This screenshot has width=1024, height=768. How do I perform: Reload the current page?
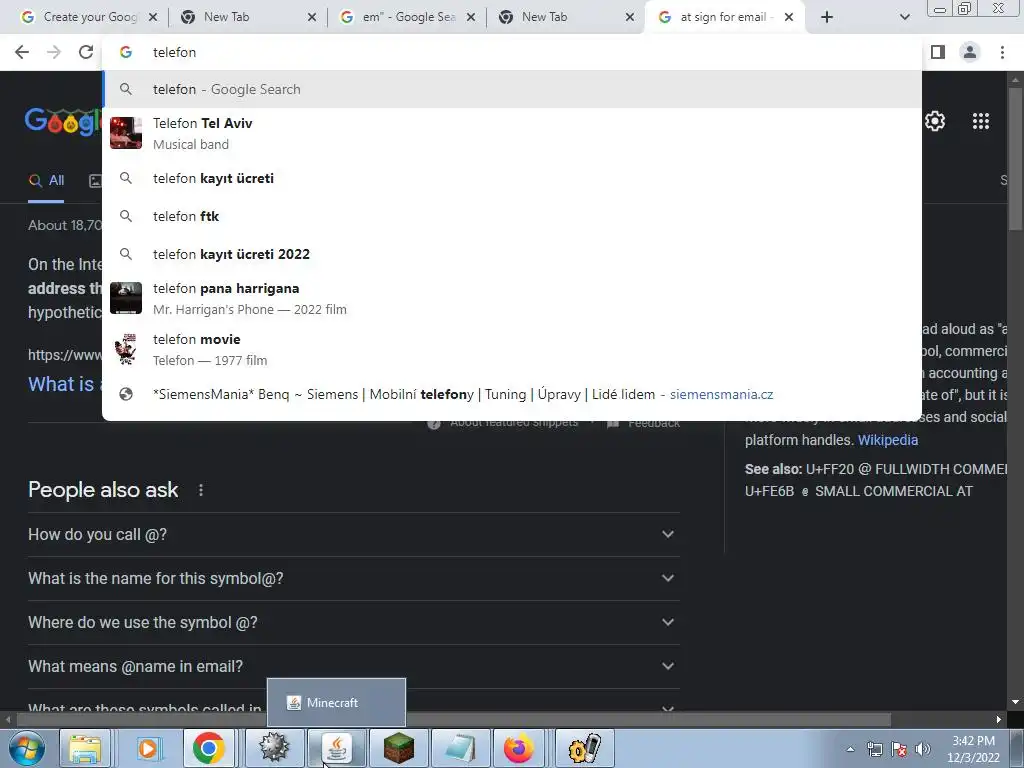point(86,52)
